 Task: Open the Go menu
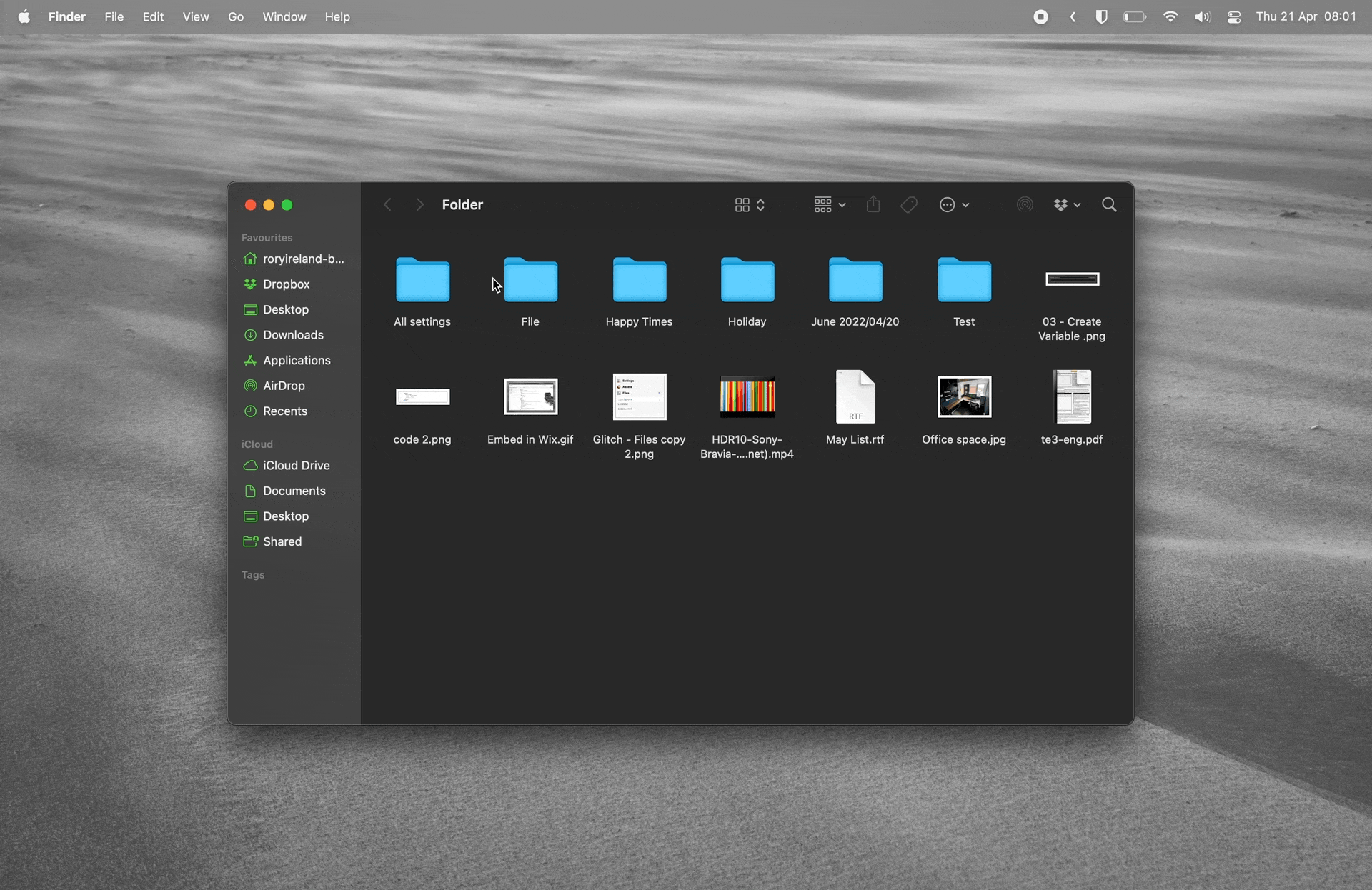[x=236, y=16]
